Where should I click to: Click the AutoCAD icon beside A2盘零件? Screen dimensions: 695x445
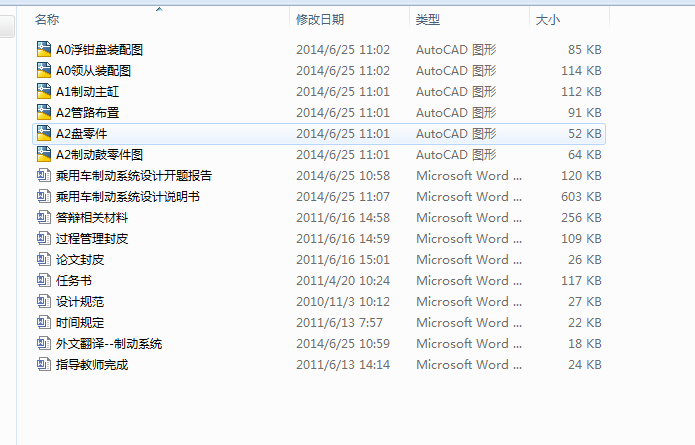[43, 133]
